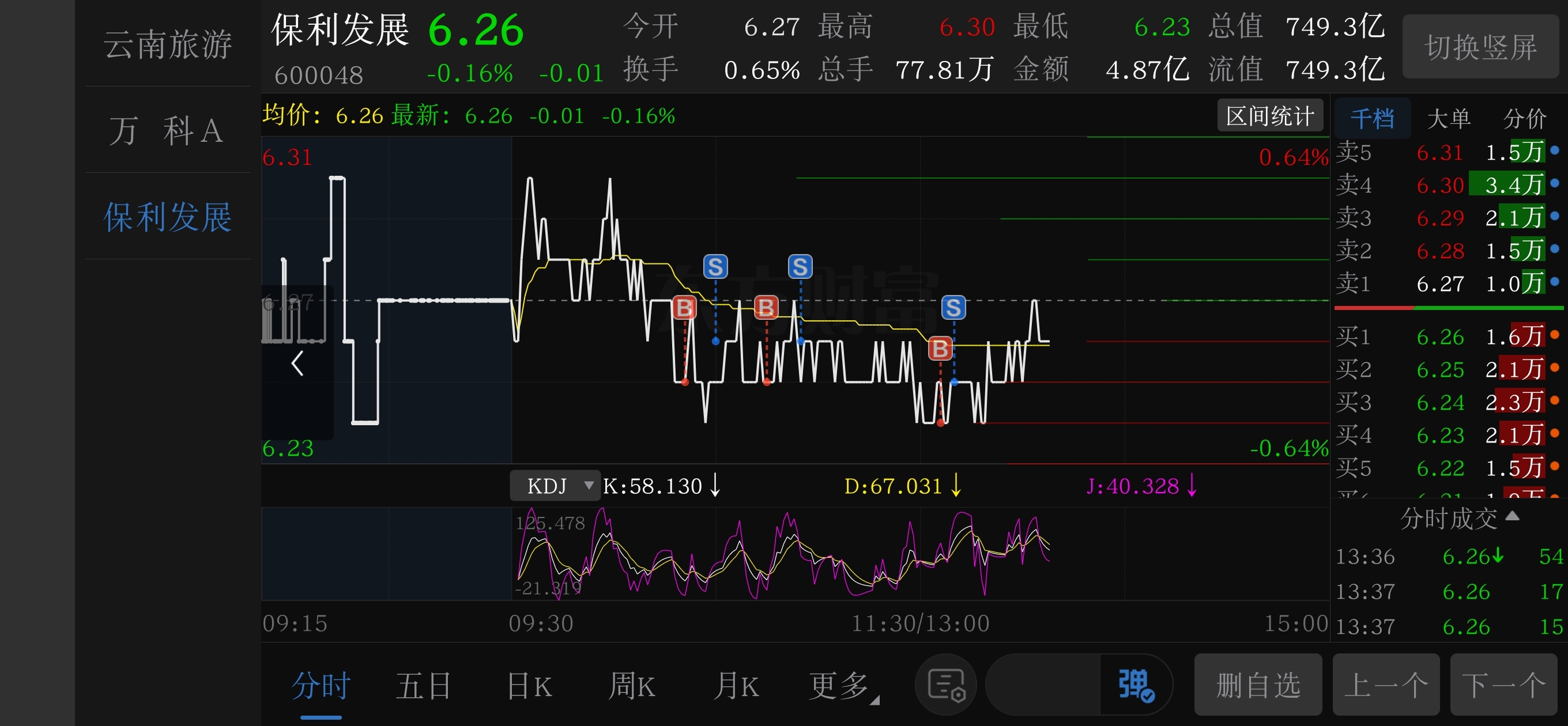Click the left chevron arrow on the chart
The width and height of the screenshot is (1568, 726).
[x=297, y=364]
